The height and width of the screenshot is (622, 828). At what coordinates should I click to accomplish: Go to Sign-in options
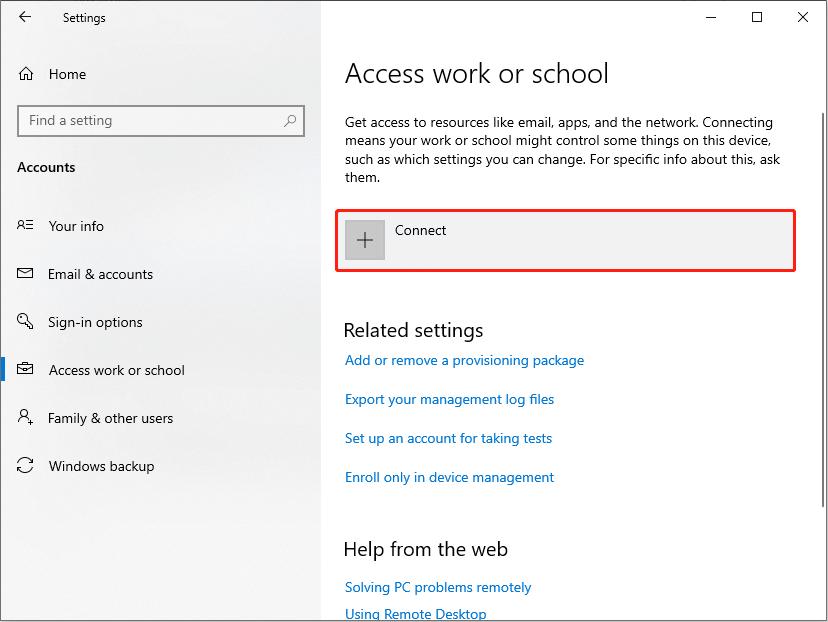click(95, 322)
